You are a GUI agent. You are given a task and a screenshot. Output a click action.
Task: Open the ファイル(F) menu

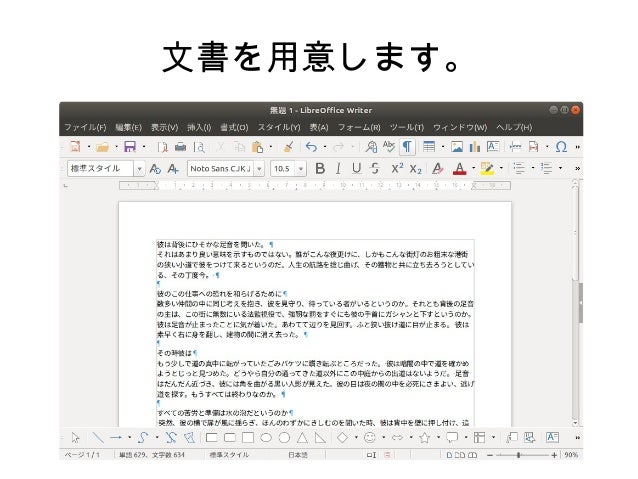click(85, 127)
